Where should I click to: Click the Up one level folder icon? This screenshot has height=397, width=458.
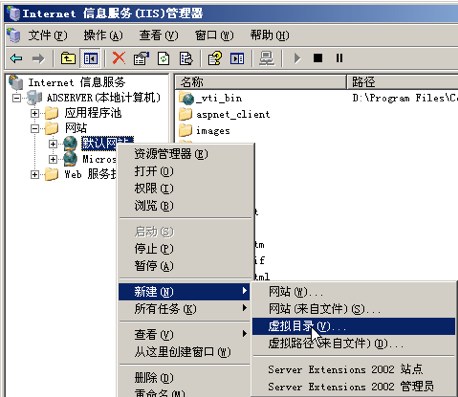[x=68, y=59]
